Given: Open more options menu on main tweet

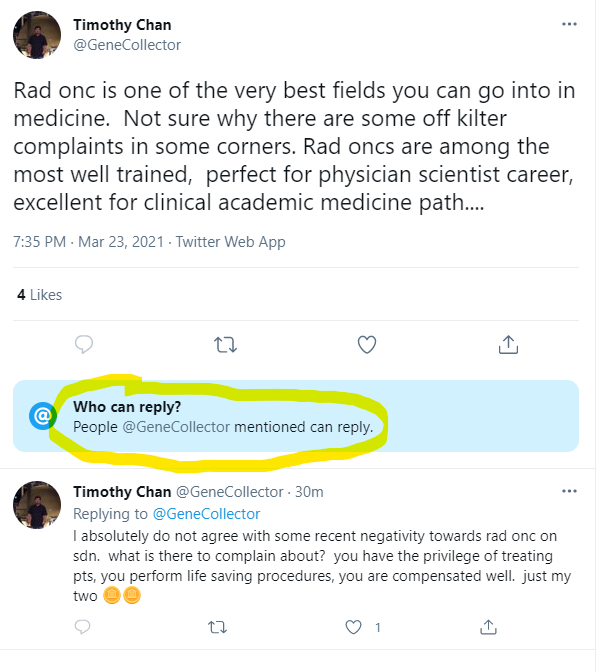Looking at the screenshot, I should tap(569, 23).
